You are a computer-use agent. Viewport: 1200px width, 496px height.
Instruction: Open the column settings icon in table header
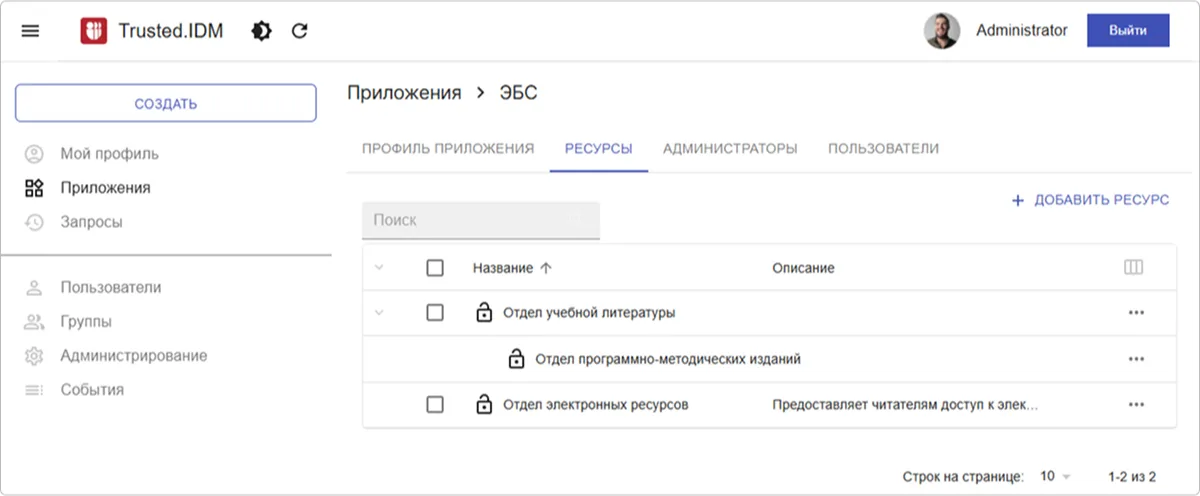[1133, 268]
